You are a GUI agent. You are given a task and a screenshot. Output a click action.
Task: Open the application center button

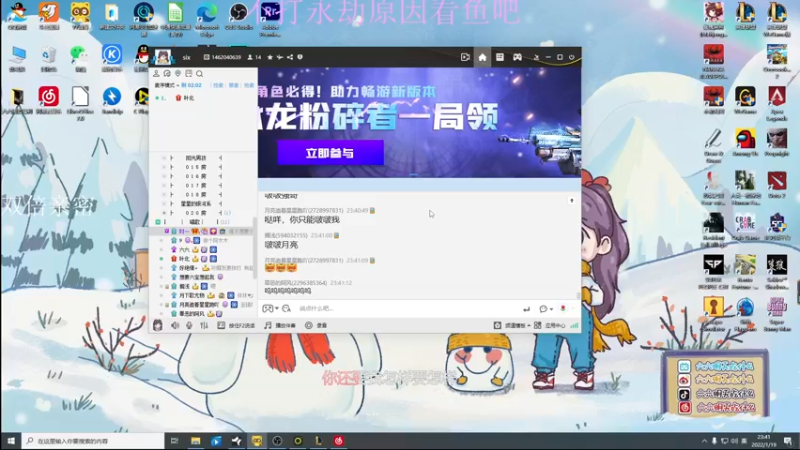coord(549,325)
